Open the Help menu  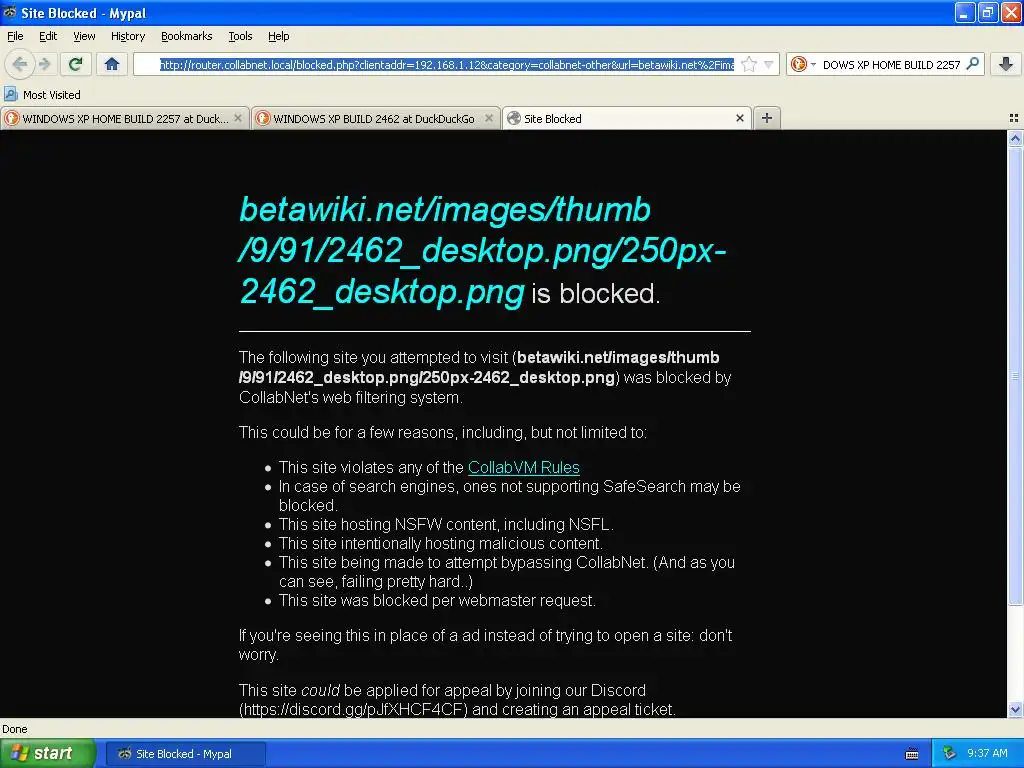pyautogui.click(x=279, y=36)
